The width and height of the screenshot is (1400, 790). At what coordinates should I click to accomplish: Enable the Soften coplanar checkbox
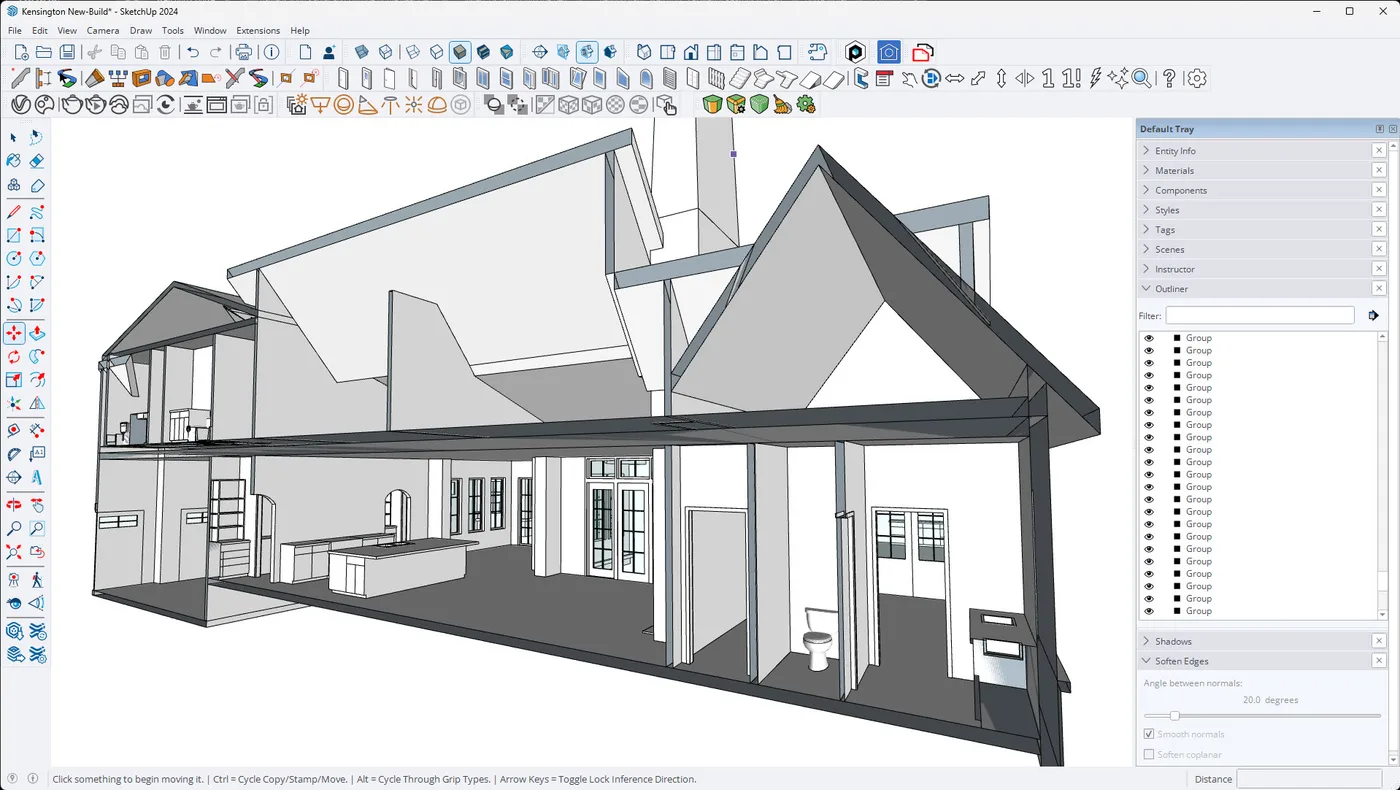1149,754
